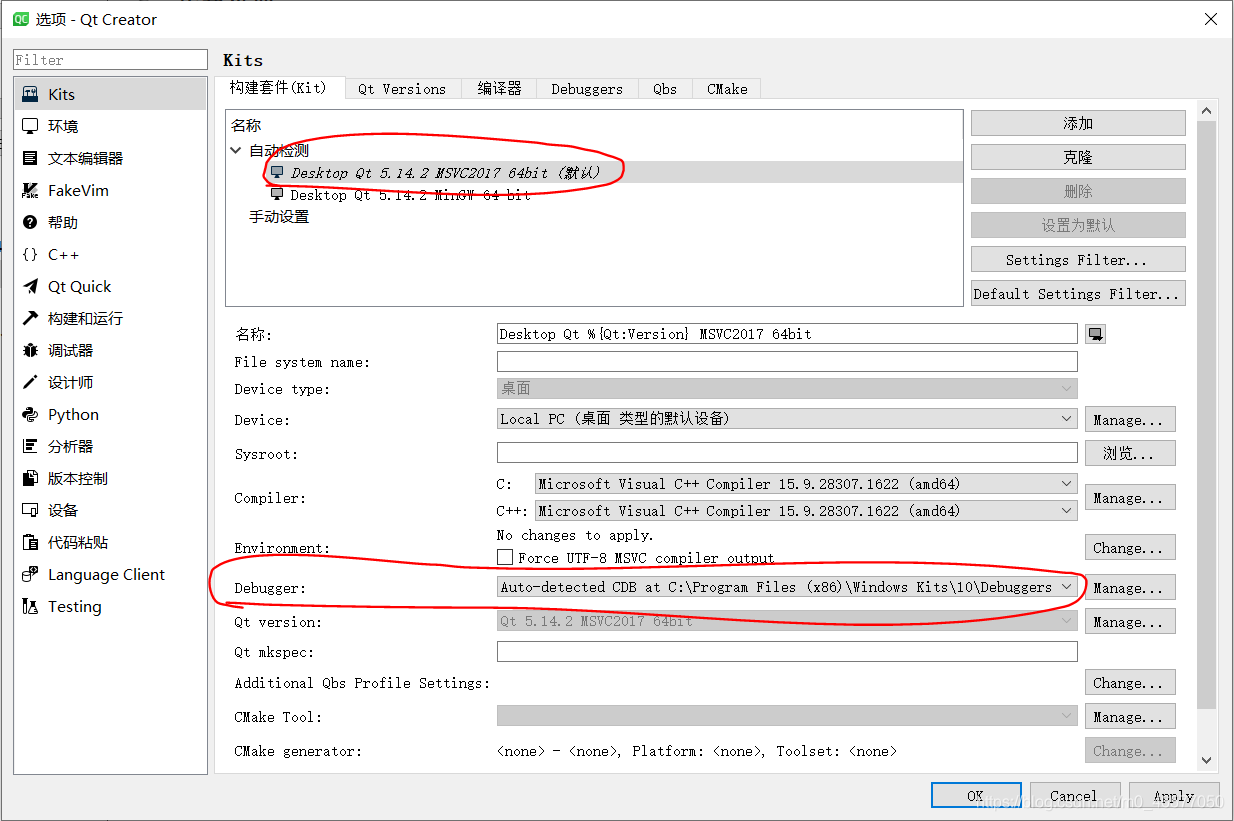
Task: Open the 帮助 category icon
Action: click(x=30, y=222)
